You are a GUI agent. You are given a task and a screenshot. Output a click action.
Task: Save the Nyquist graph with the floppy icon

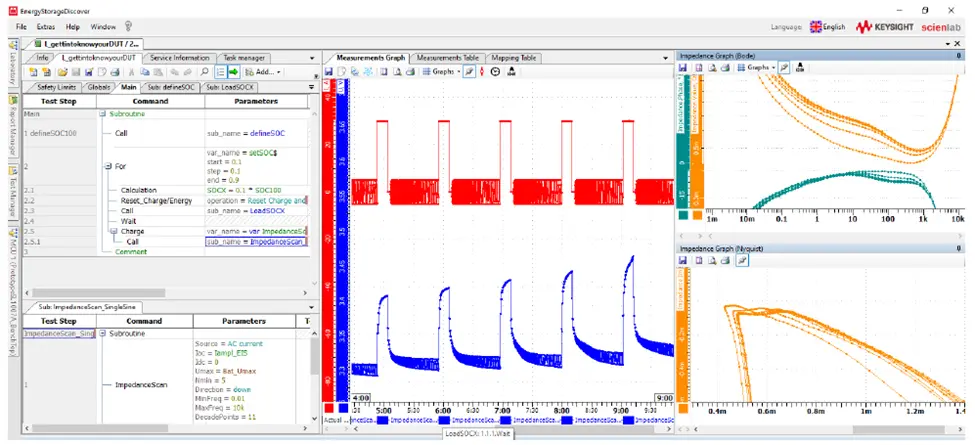[682, 260]
